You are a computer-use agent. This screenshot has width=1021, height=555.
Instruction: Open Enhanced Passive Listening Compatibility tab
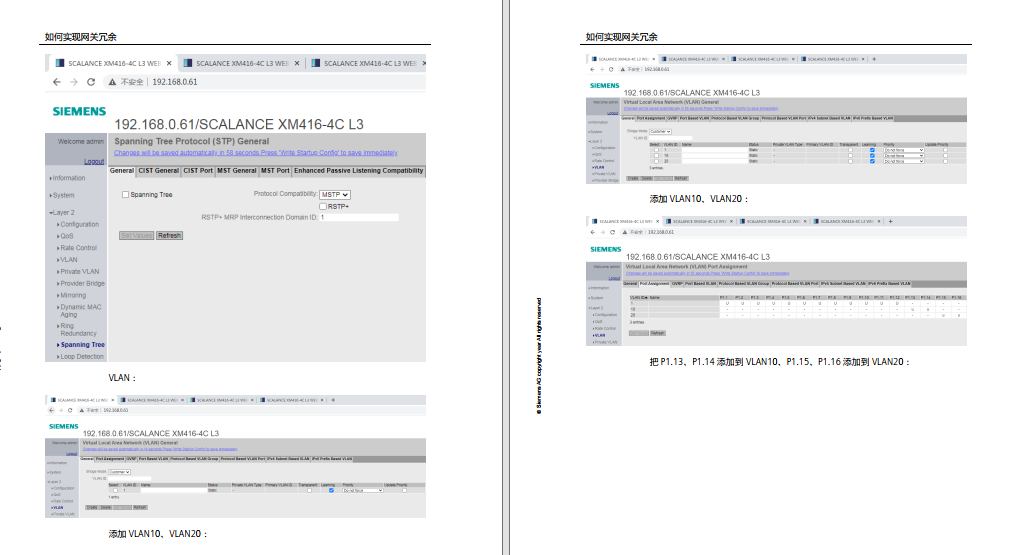coord(358,171)
